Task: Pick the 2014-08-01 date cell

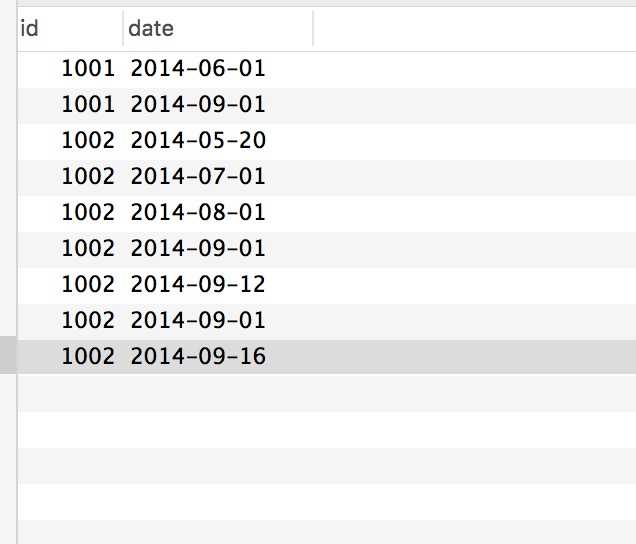Action: tap(198, 213)
